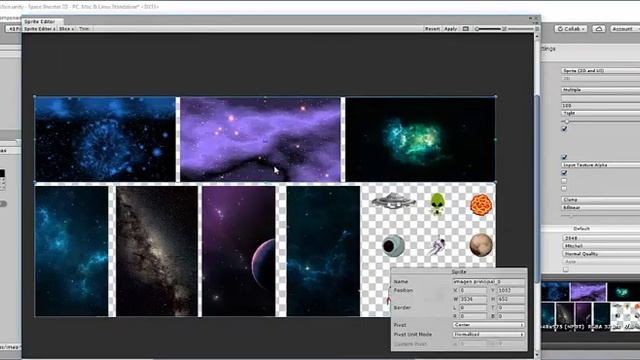Image resolution: width=640 pixels, height=360 pixels.
Task: Click the sprite Name input field
Action: [x=489, y=282]
